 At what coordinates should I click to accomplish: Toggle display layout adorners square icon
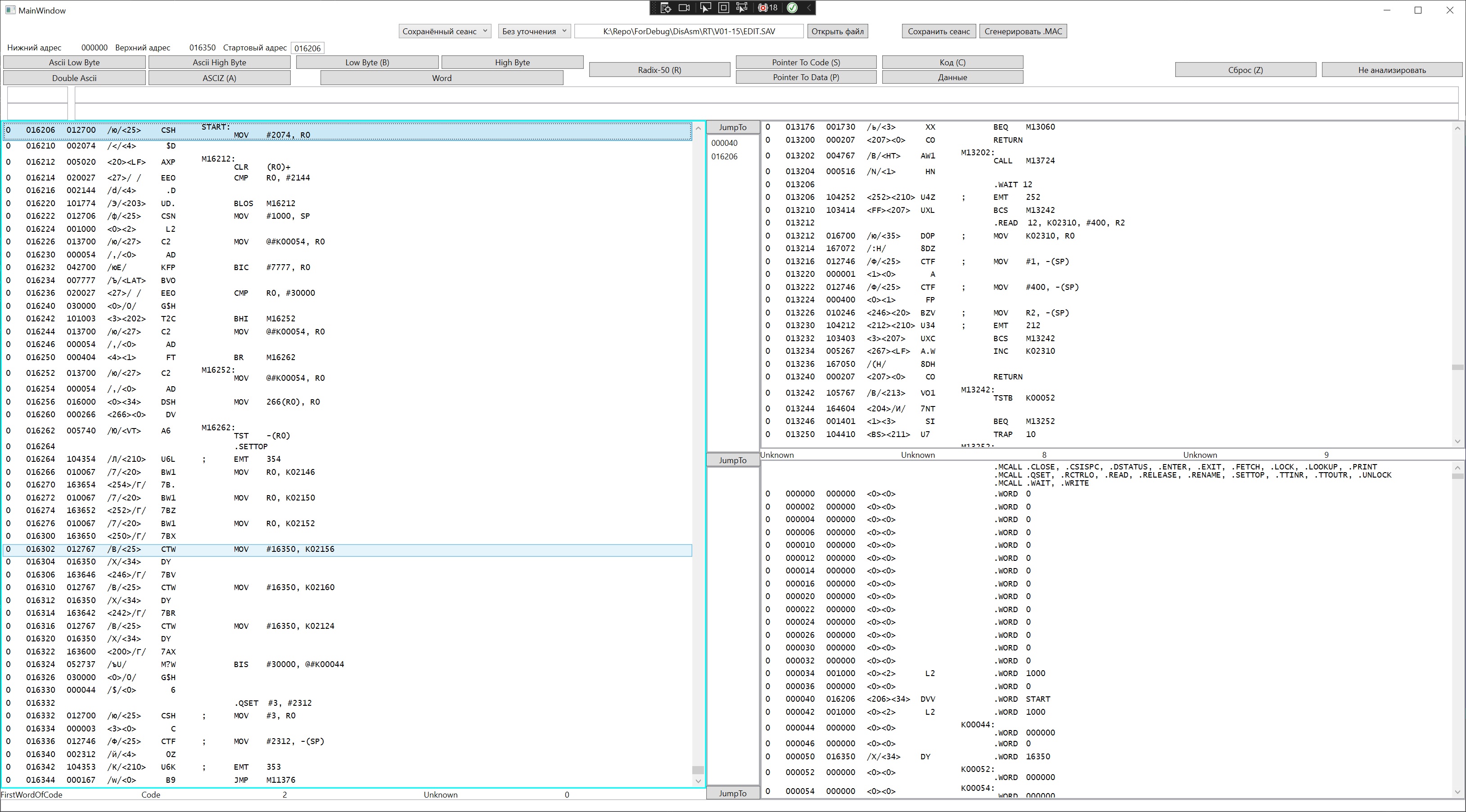[724, 8]
